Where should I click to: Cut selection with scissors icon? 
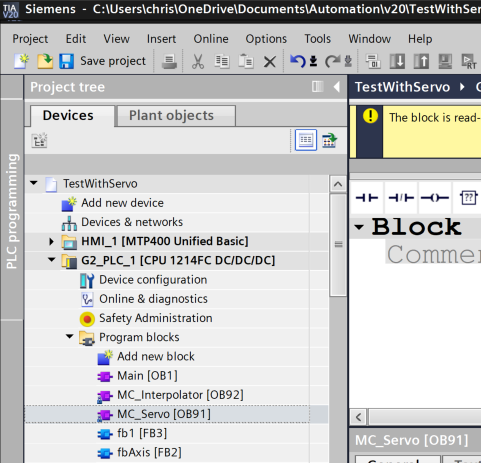pyautogui.click(x=198, y=62)
